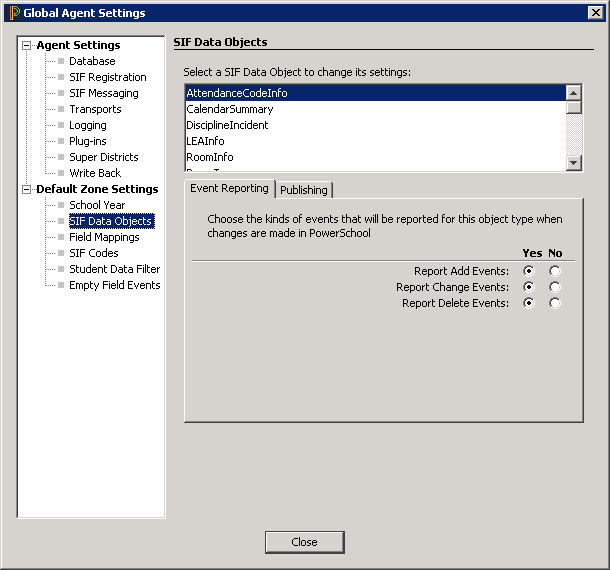Select Field Mappings in the tree
This screenshot has height=570, width=610.
click(104, 237)
